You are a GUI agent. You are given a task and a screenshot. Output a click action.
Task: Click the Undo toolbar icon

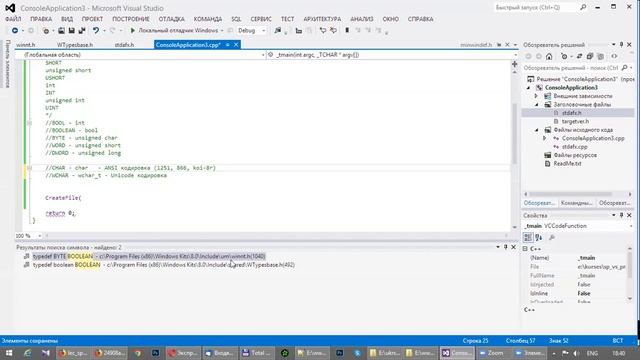click(96, 31)
